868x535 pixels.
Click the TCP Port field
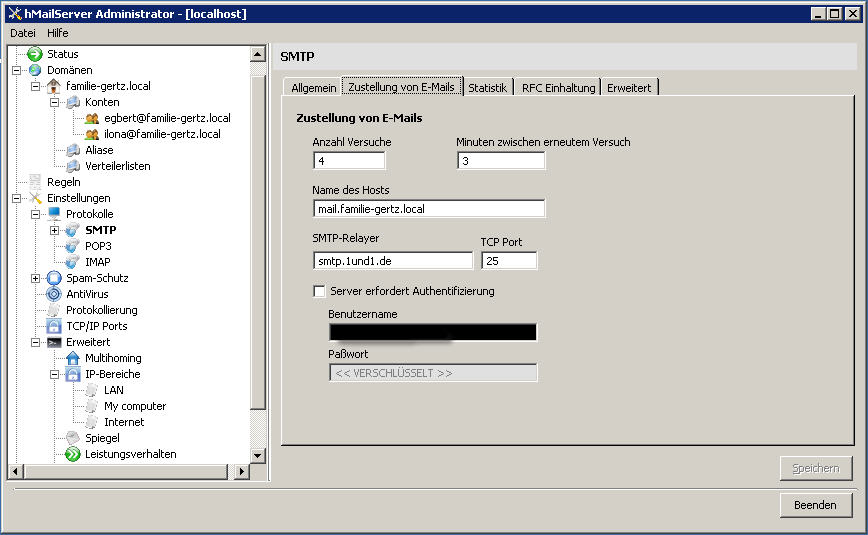click(x=509, y=261)
